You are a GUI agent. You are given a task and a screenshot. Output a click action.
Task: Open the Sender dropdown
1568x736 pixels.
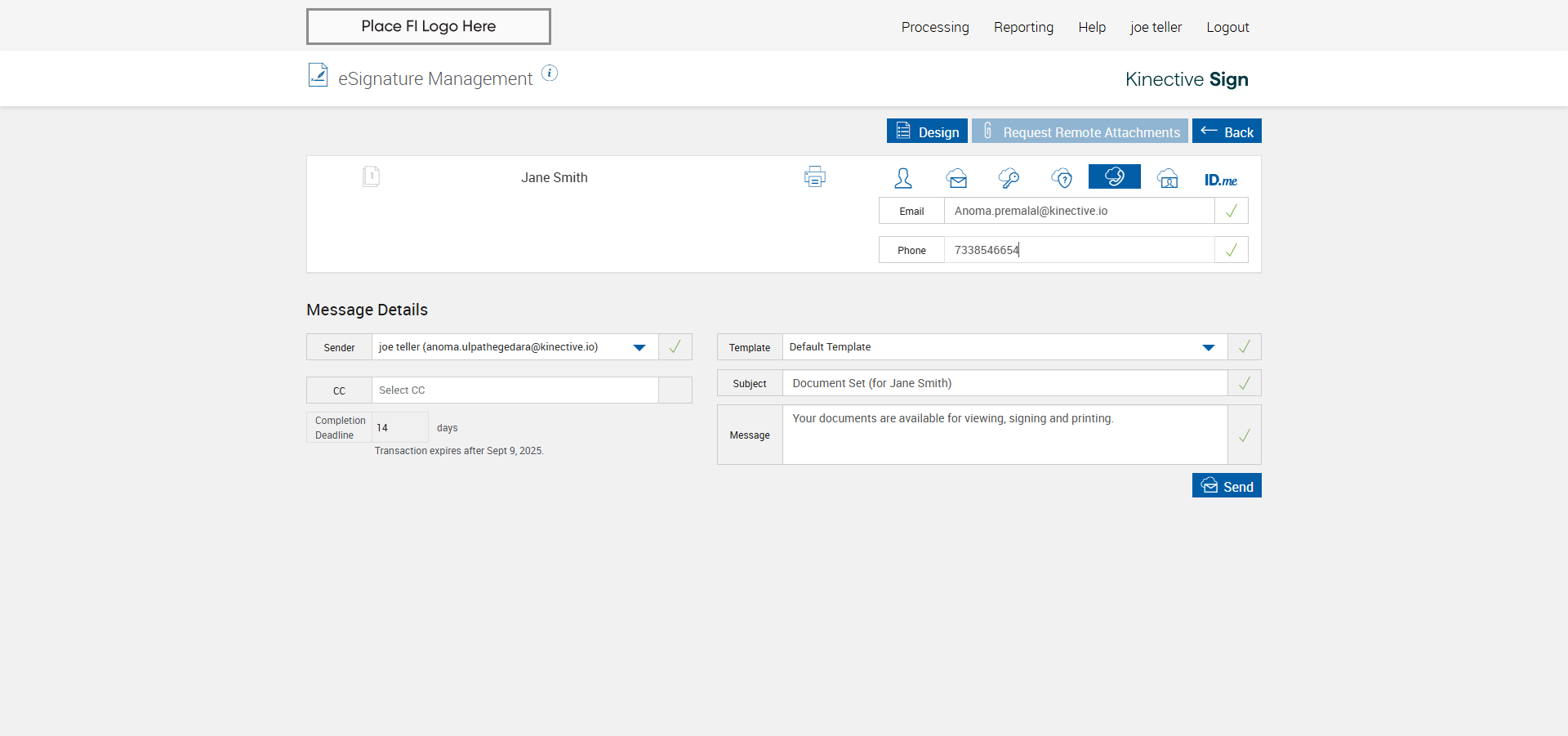(x=639, y=347)
